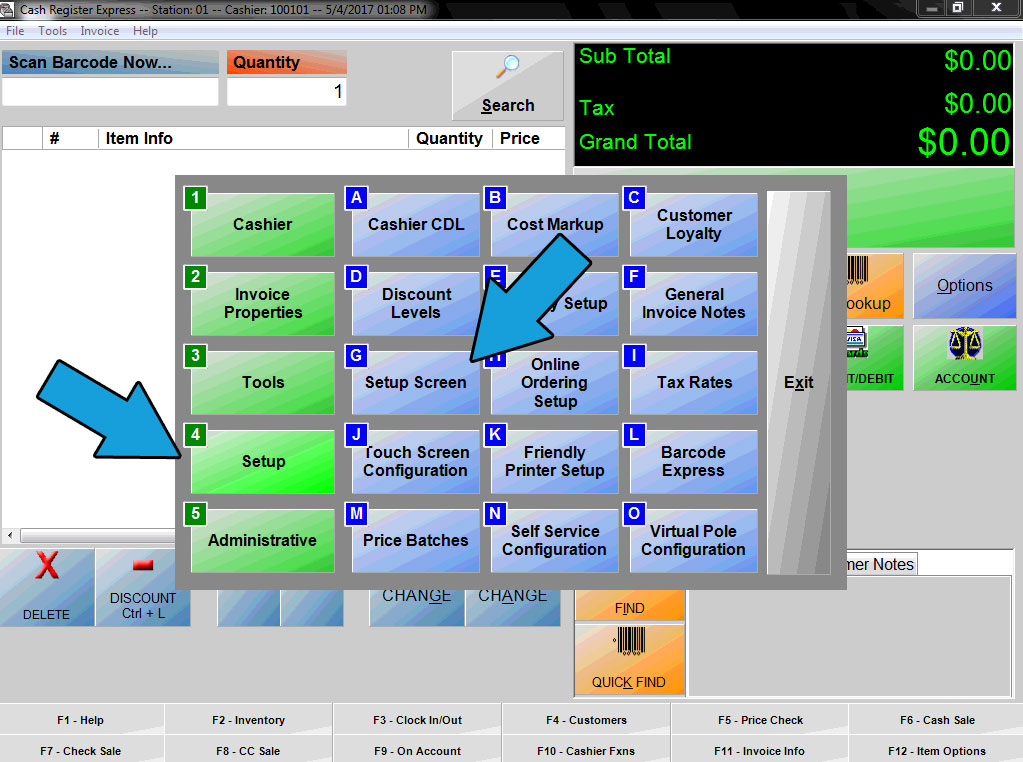Open Cost Markup option
Image resolution: width=1023 pixels, height=762 pixels.
[555, 224]
